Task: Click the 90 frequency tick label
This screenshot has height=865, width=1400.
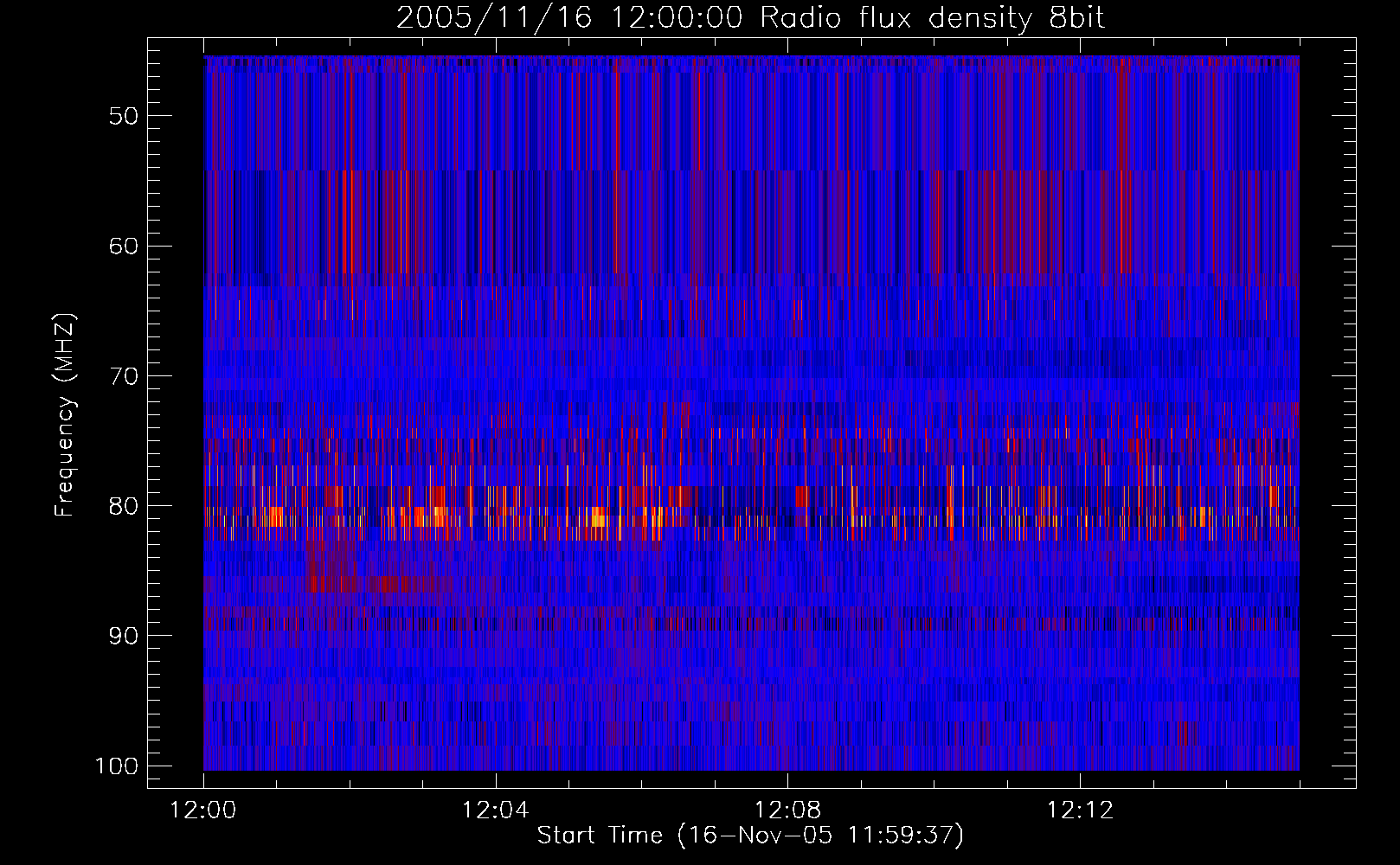Action: tap(124, 636)
